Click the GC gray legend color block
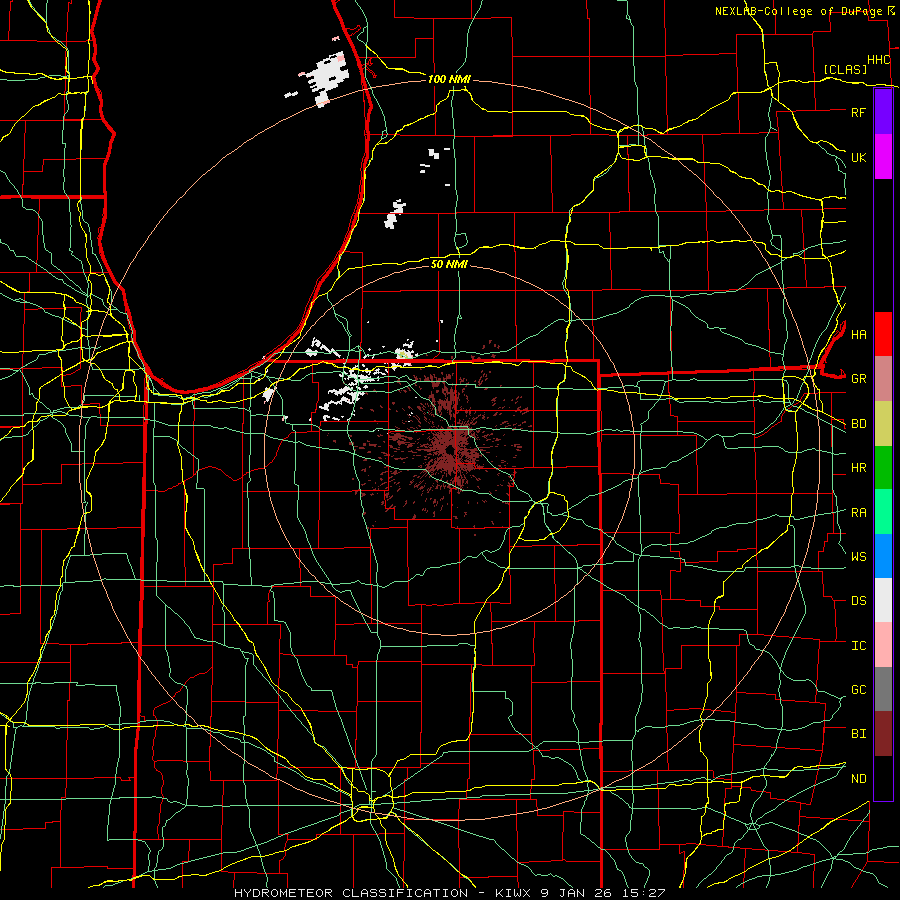 883,689
